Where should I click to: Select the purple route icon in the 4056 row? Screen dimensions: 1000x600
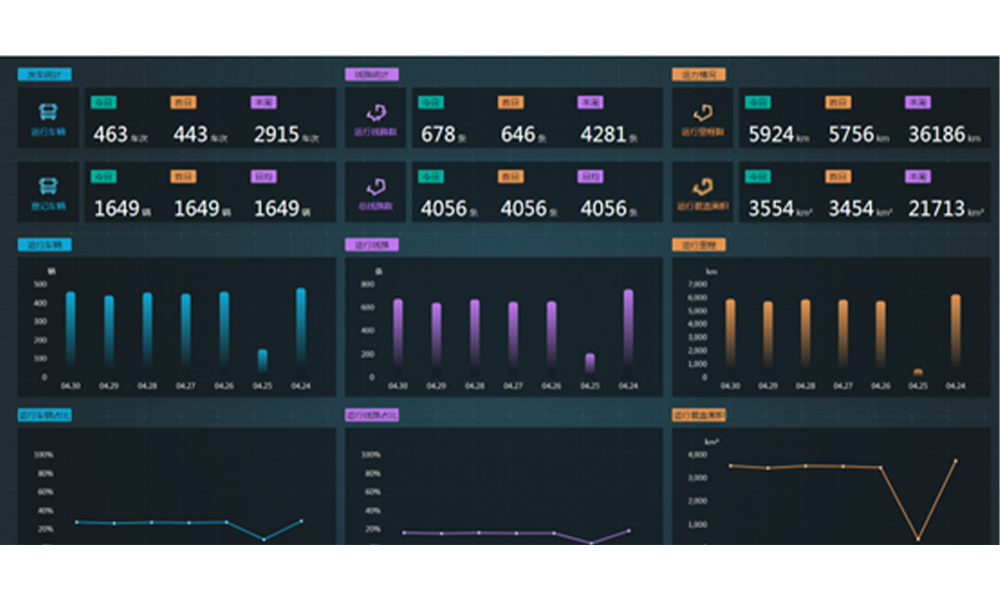click(x=376, y=186)
